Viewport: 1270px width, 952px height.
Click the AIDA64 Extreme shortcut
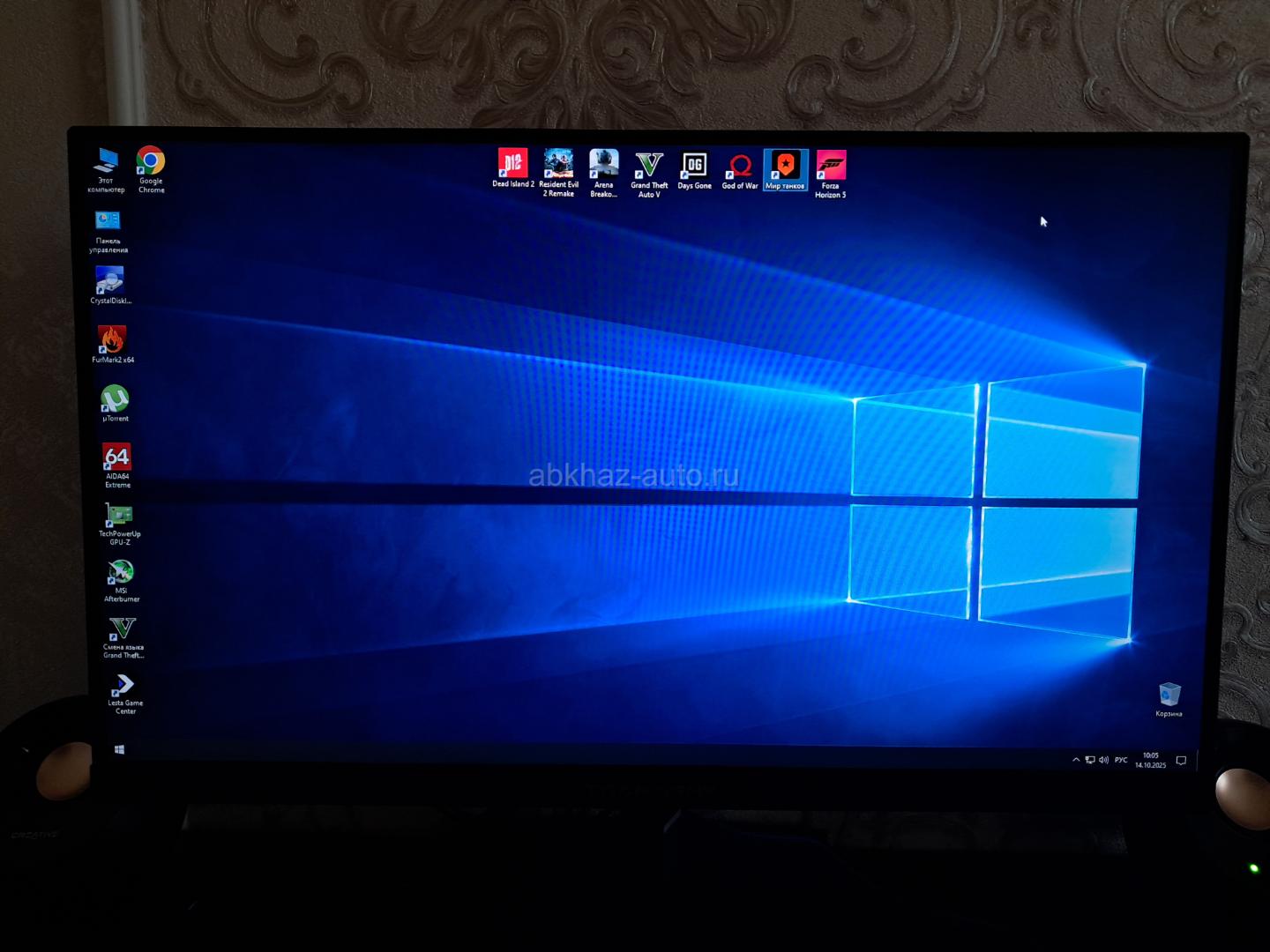pyautogui.click(x=117, y=457)
